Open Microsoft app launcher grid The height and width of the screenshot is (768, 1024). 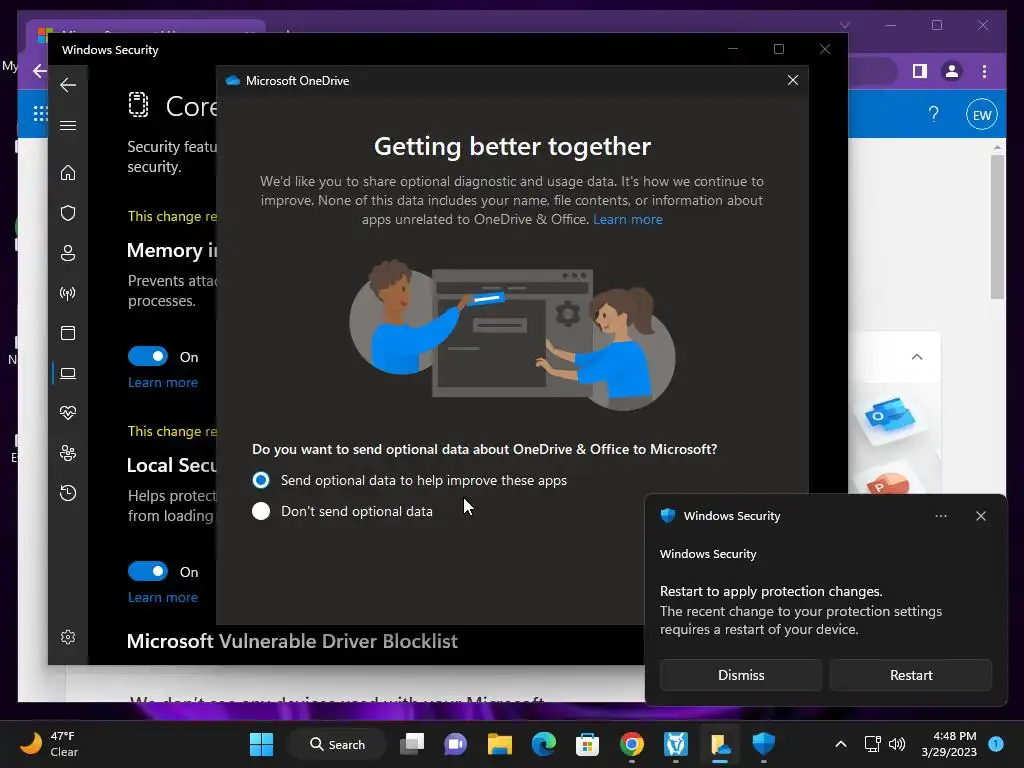click(40, 114)
